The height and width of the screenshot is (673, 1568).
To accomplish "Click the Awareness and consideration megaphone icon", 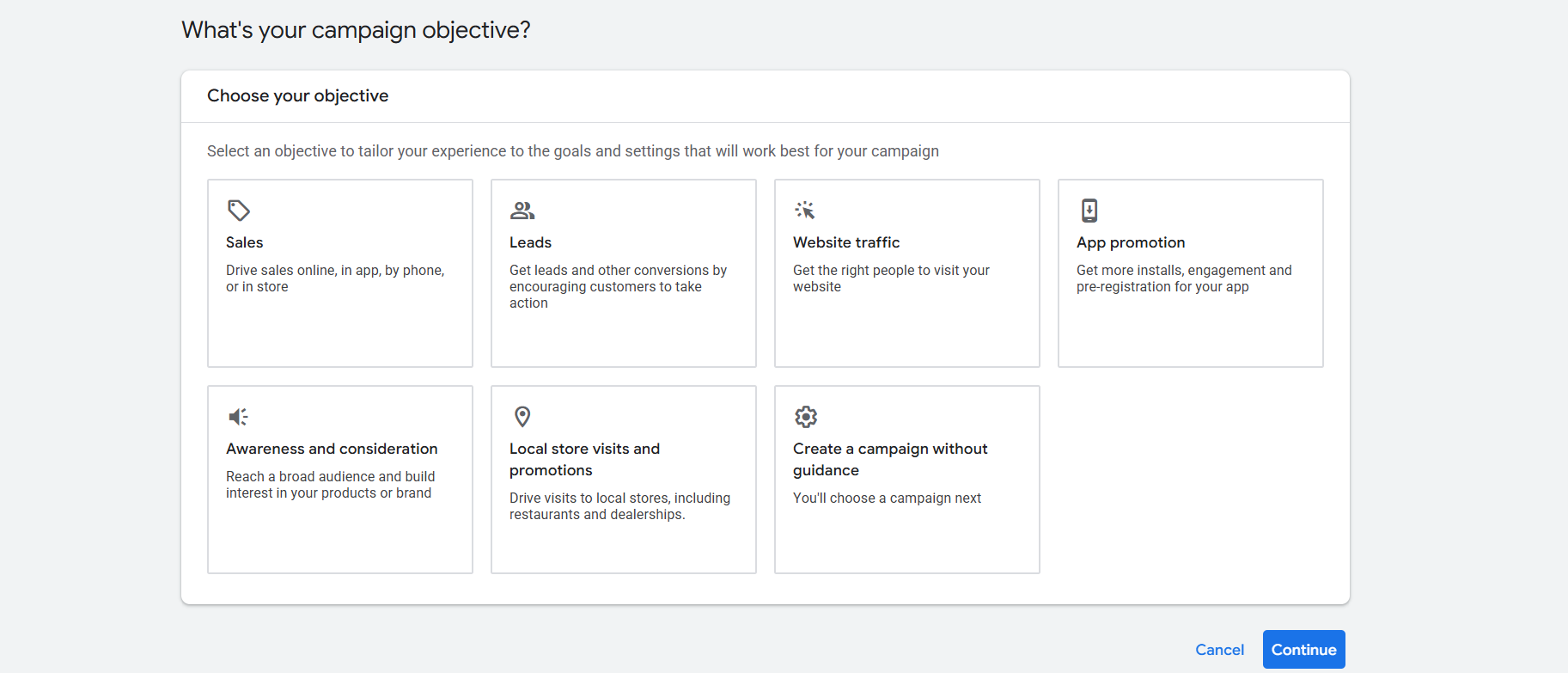I will [238, 417].
